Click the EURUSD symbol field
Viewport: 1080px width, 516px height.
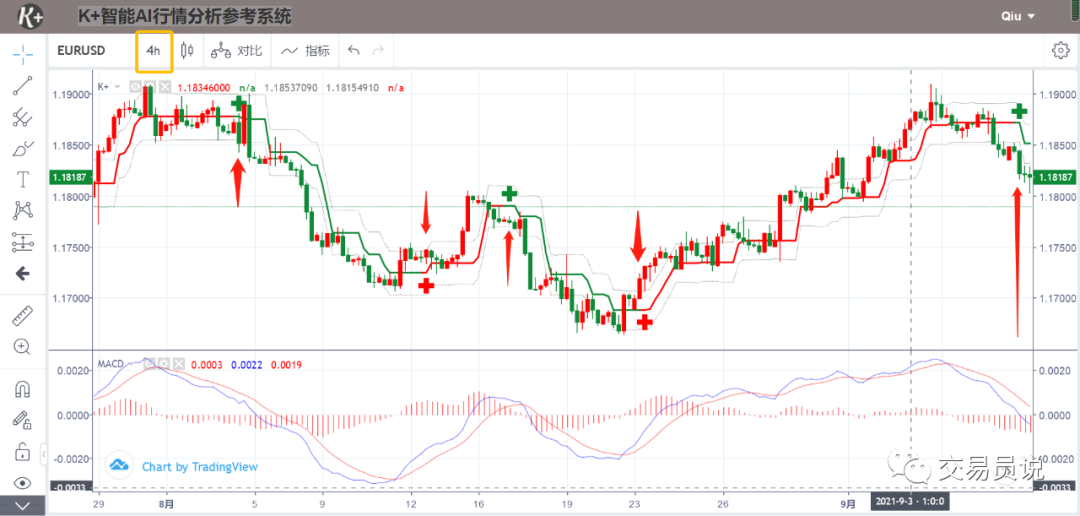tap(81, 50)
